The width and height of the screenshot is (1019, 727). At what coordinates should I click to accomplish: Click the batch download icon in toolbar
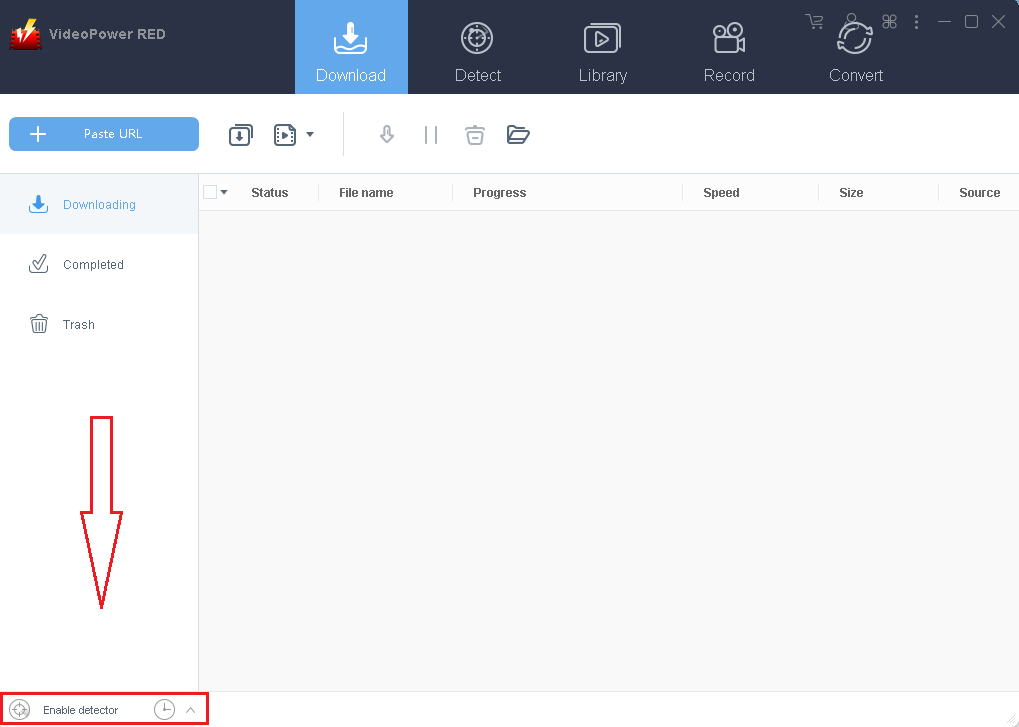coord(241,135)
